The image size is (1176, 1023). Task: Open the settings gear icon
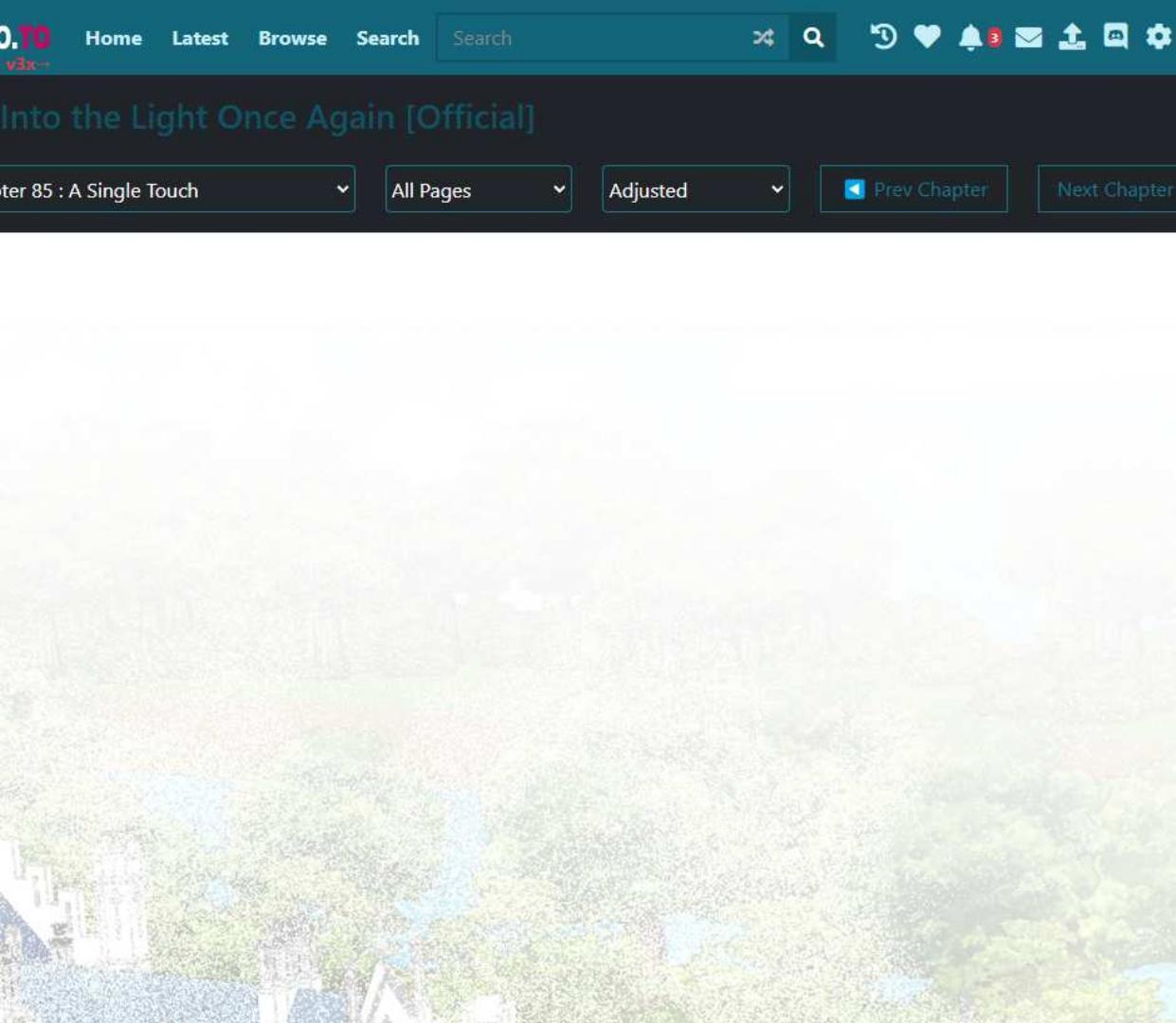[x=1158, y=37]
